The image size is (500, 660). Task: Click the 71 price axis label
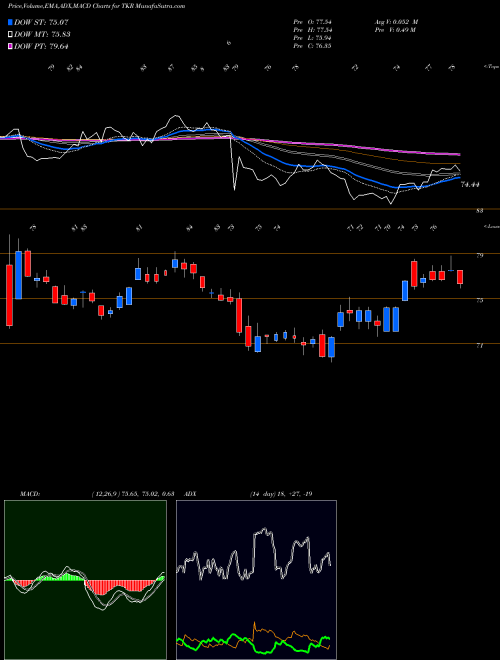480,346
